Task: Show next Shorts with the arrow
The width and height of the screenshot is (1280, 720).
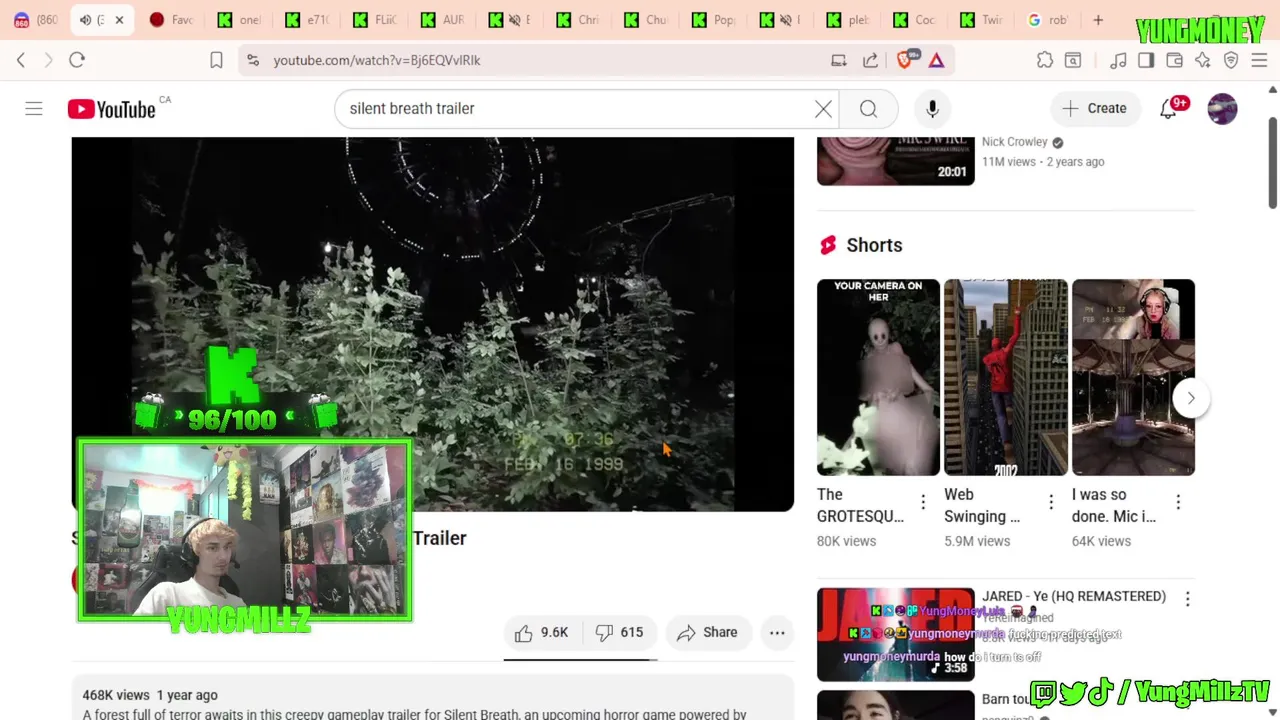Action: click(x=1191, y=398)
